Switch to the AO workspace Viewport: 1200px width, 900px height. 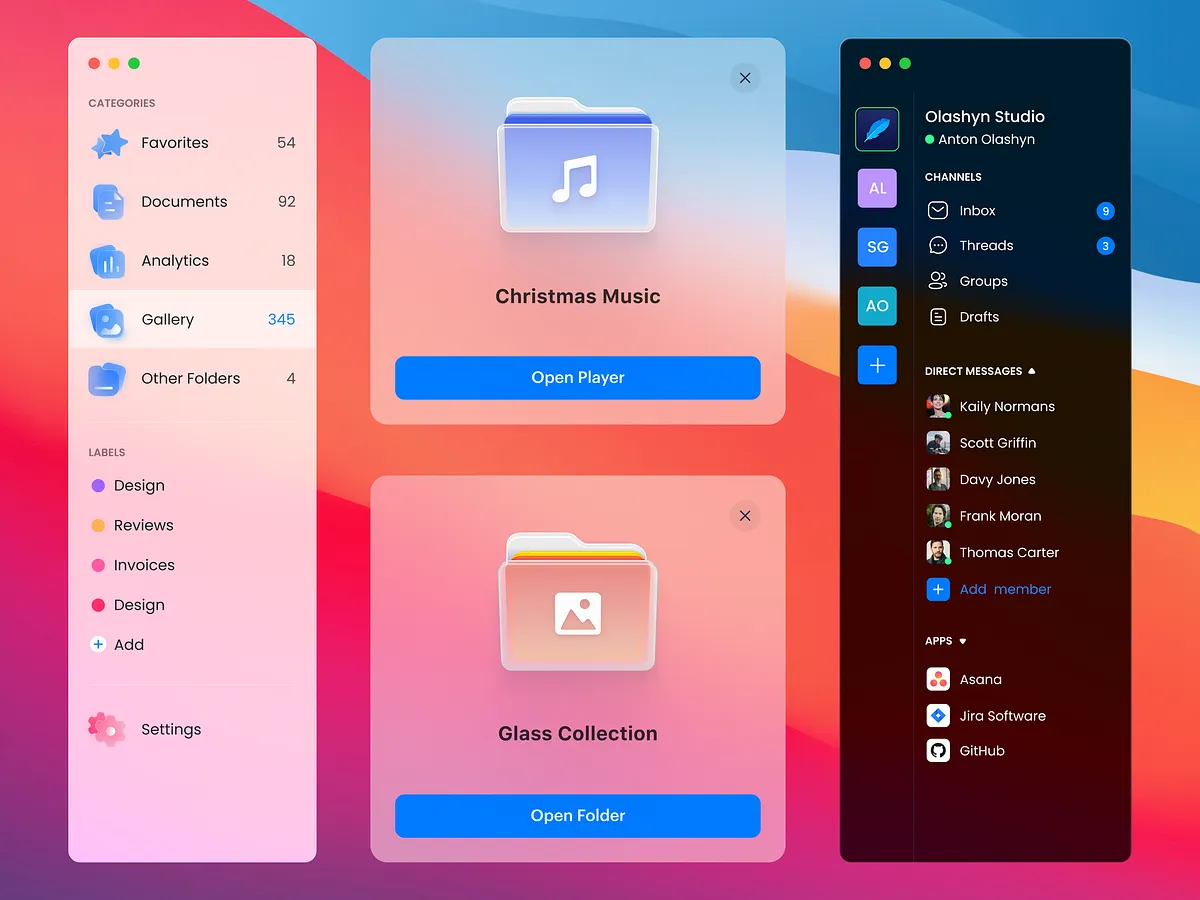[877, 306]
